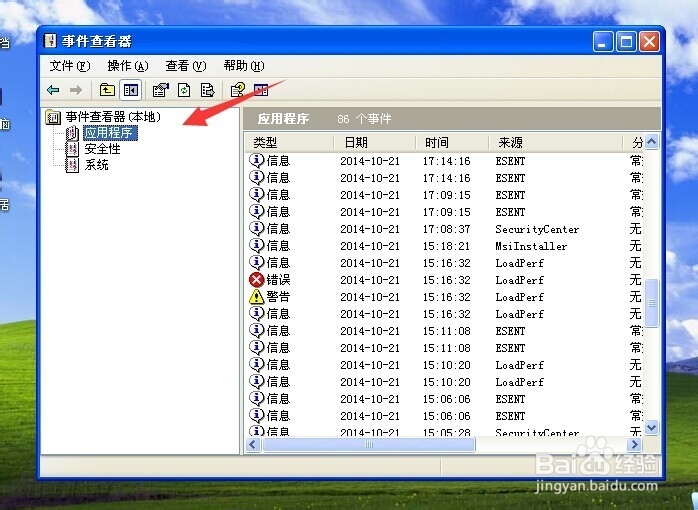Image resolution: width=698 pixels, height=510 pixels.
Task: Click the vertical scrollbar thumb
Action: (x=652, y=303)
